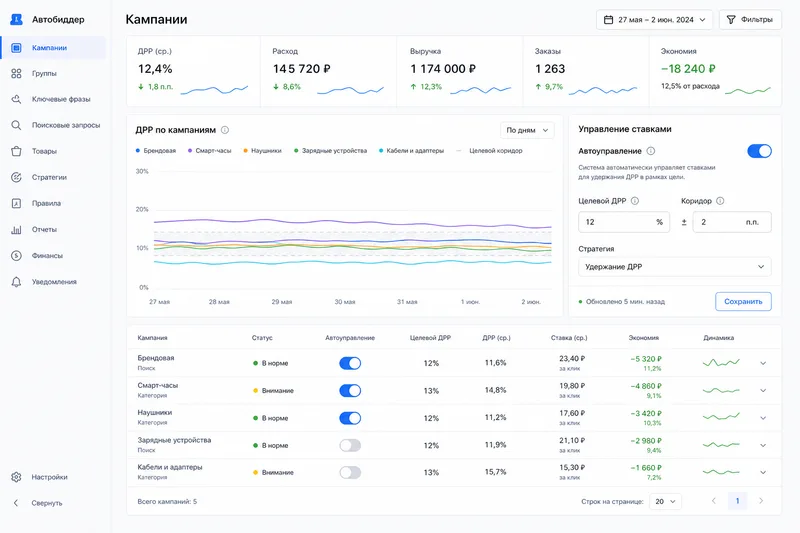Click the Ключевые фразы icon
The height and width of the screenshot is (533, 800).
pyautogui.click(x=16, y=99)
